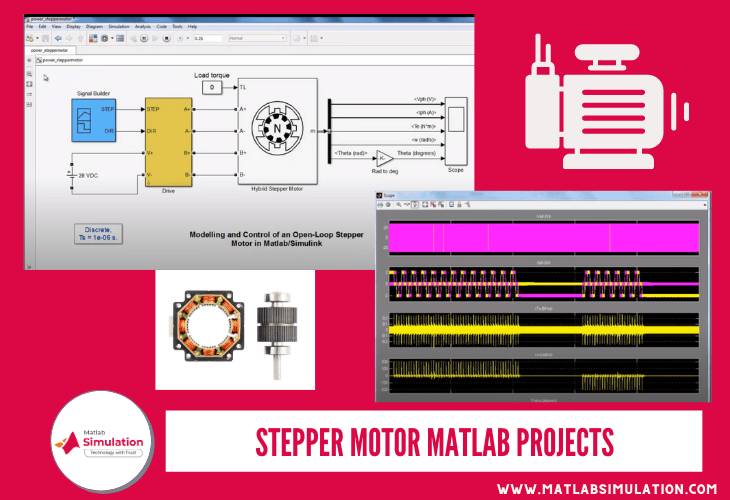Toggle the Scope Lock Axes Selection icon

pyautogui.click(x=459, y=205)
